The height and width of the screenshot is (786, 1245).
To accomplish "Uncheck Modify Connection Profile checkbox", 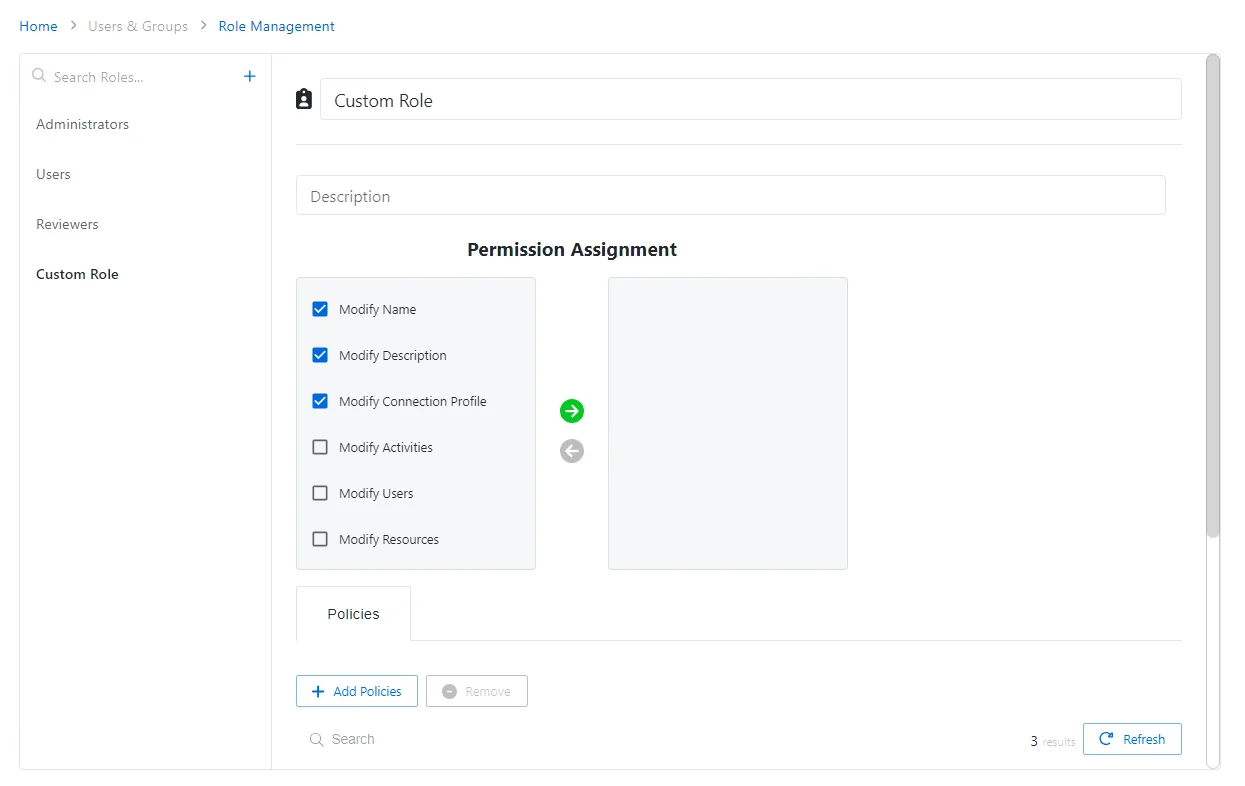I will click(x=320, y=401).
